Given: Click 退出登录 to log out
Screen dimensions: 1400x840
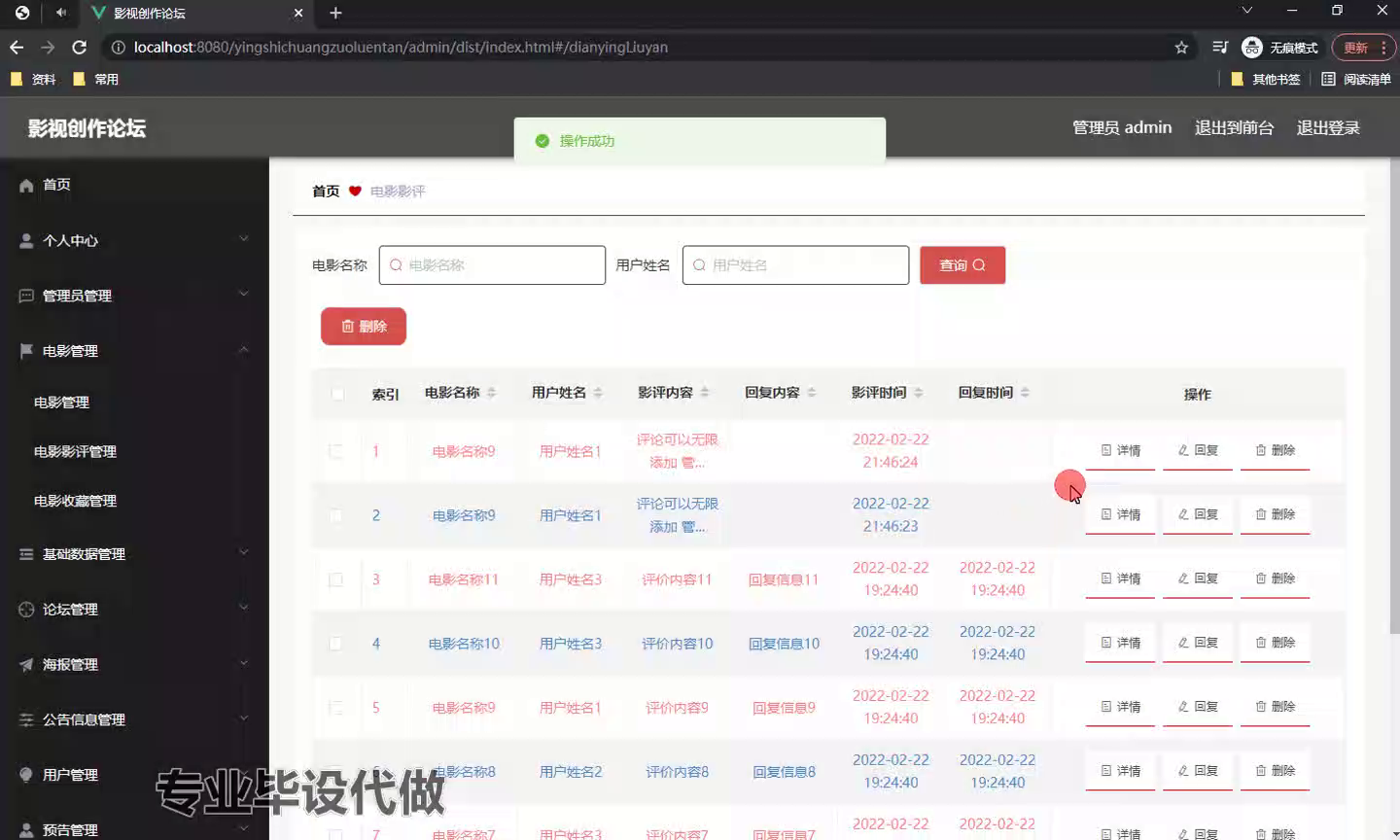Looking at the screenshot, I should pos(1328,127).
